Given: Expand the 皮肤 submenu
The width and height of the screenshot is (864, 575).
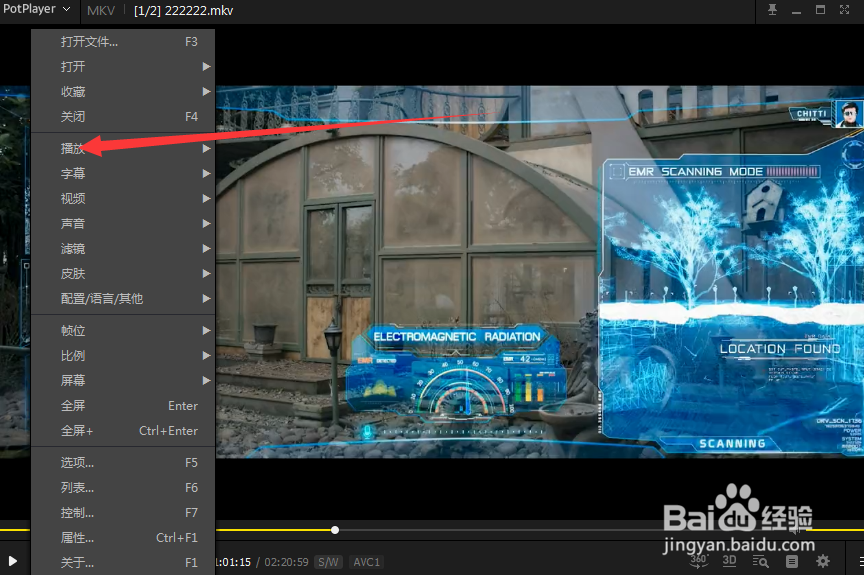Looking at the screenshot, I should pyautogui.click(x=123, y=274).
